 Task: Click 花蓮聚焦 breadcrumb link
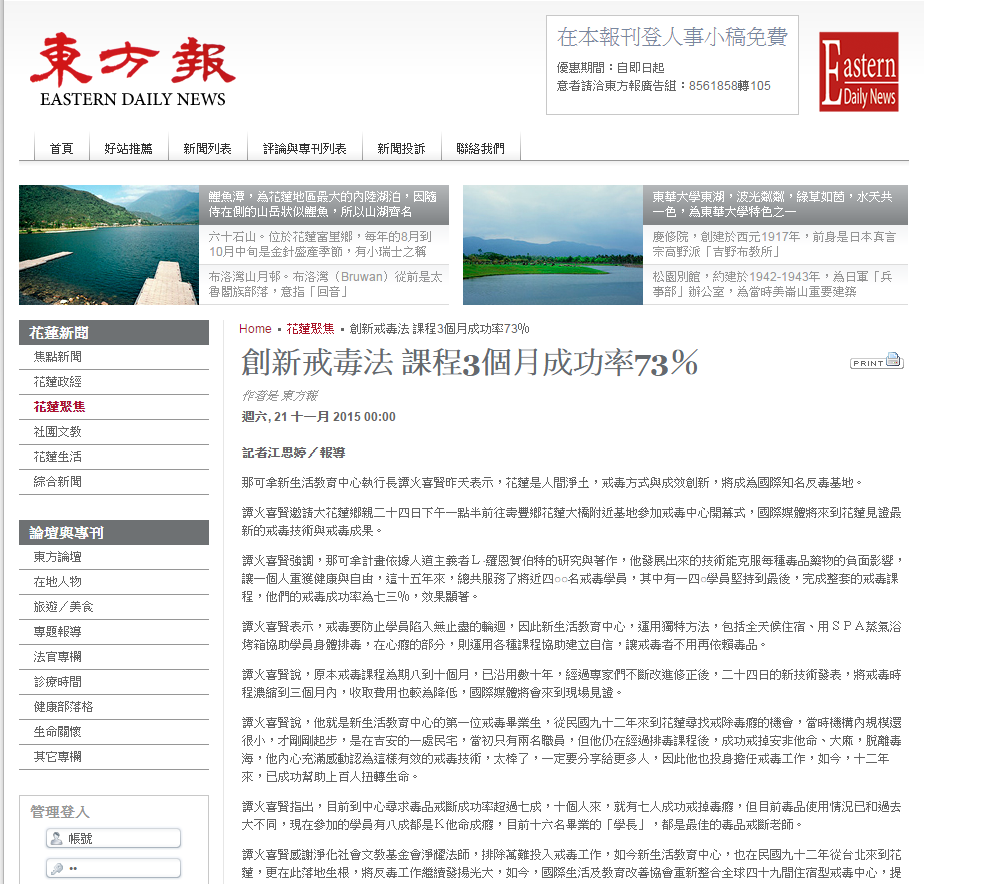[310, 329]
